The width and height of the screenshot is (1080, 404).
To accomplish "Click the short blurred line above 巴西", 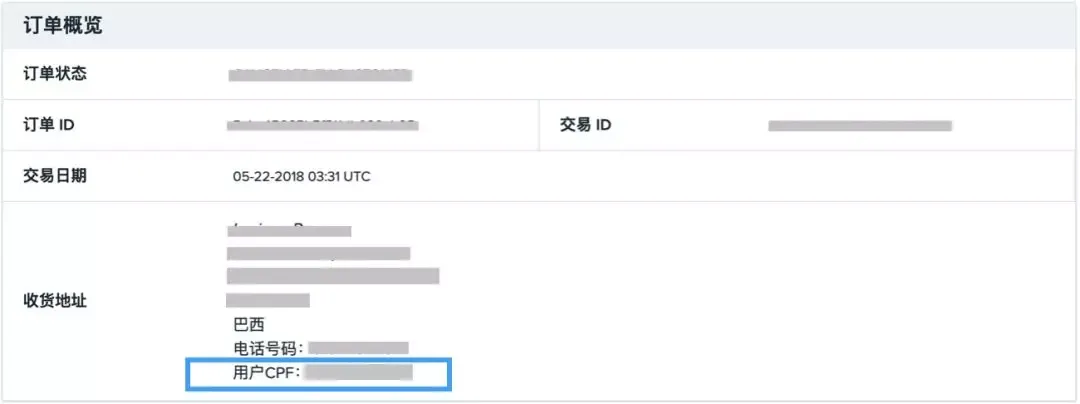I will pyautogui.click(x=268, y=299).
